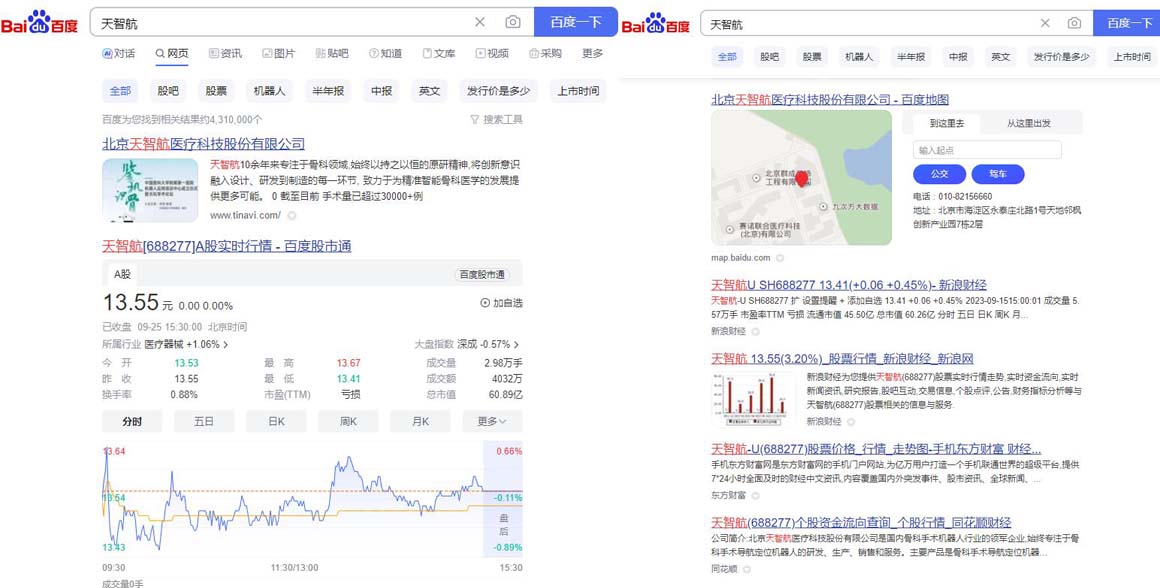
Task: Open the 知道 tab
Action: (x=385, y=53)
